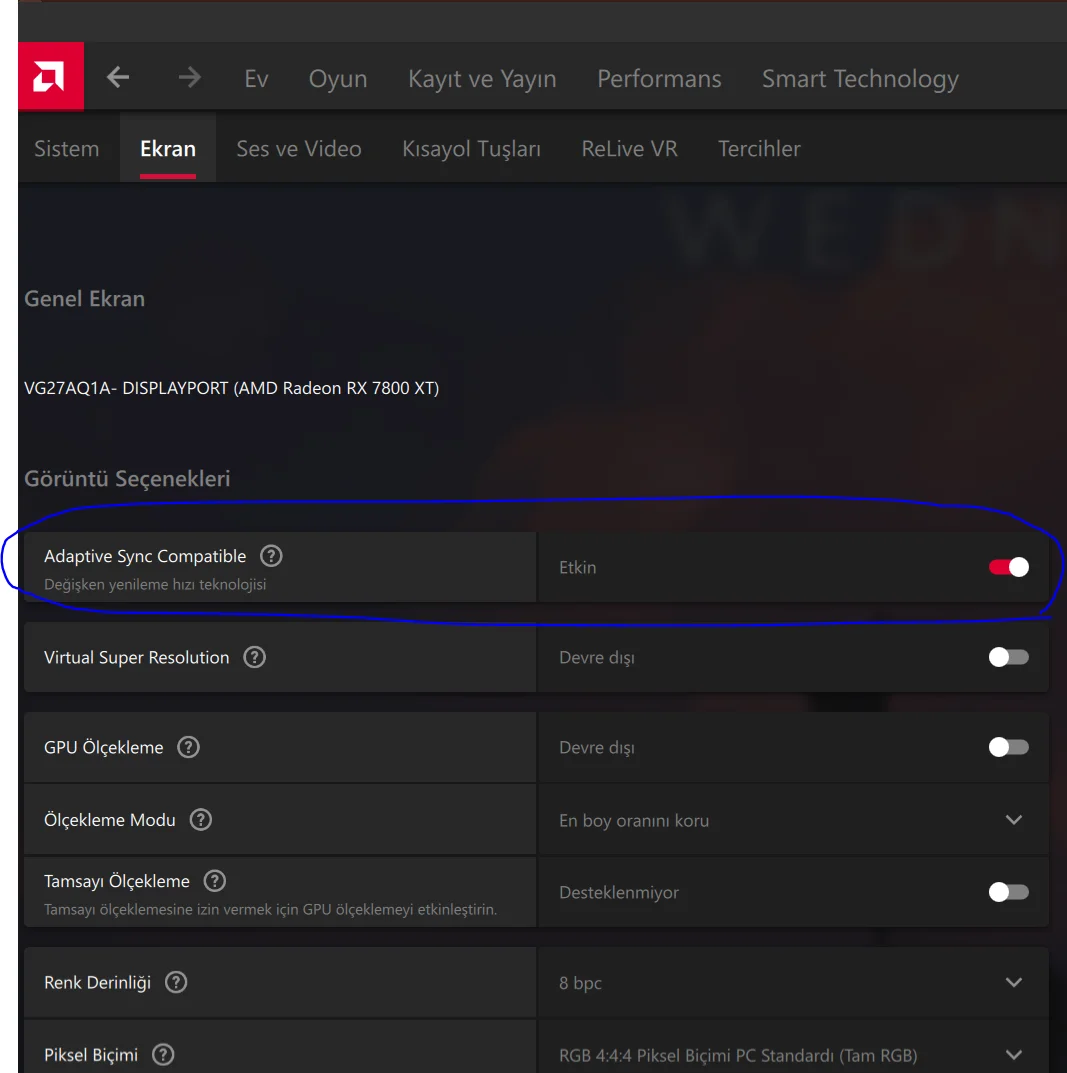Enable Virtual Super Resolution toggle

coord(1008,657)
